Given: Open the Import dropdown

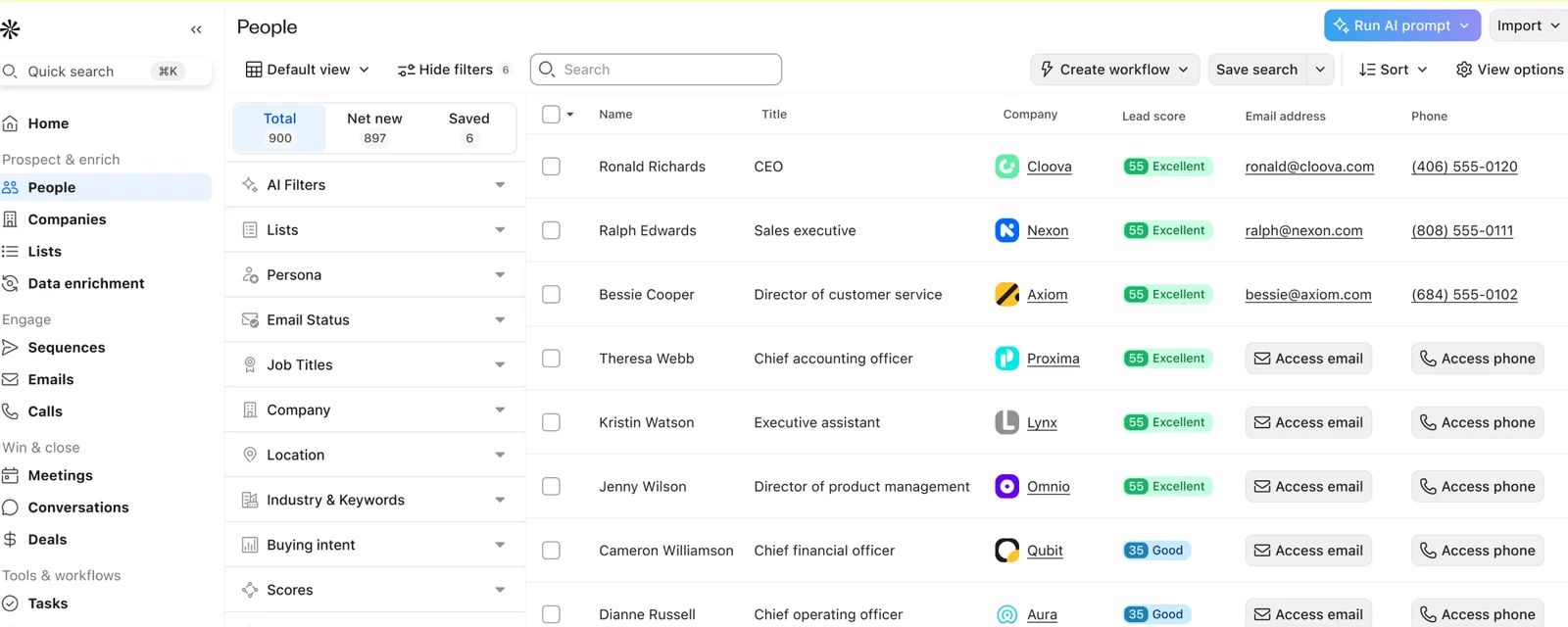Looking at the screenshot, I should pos(1529,25).
